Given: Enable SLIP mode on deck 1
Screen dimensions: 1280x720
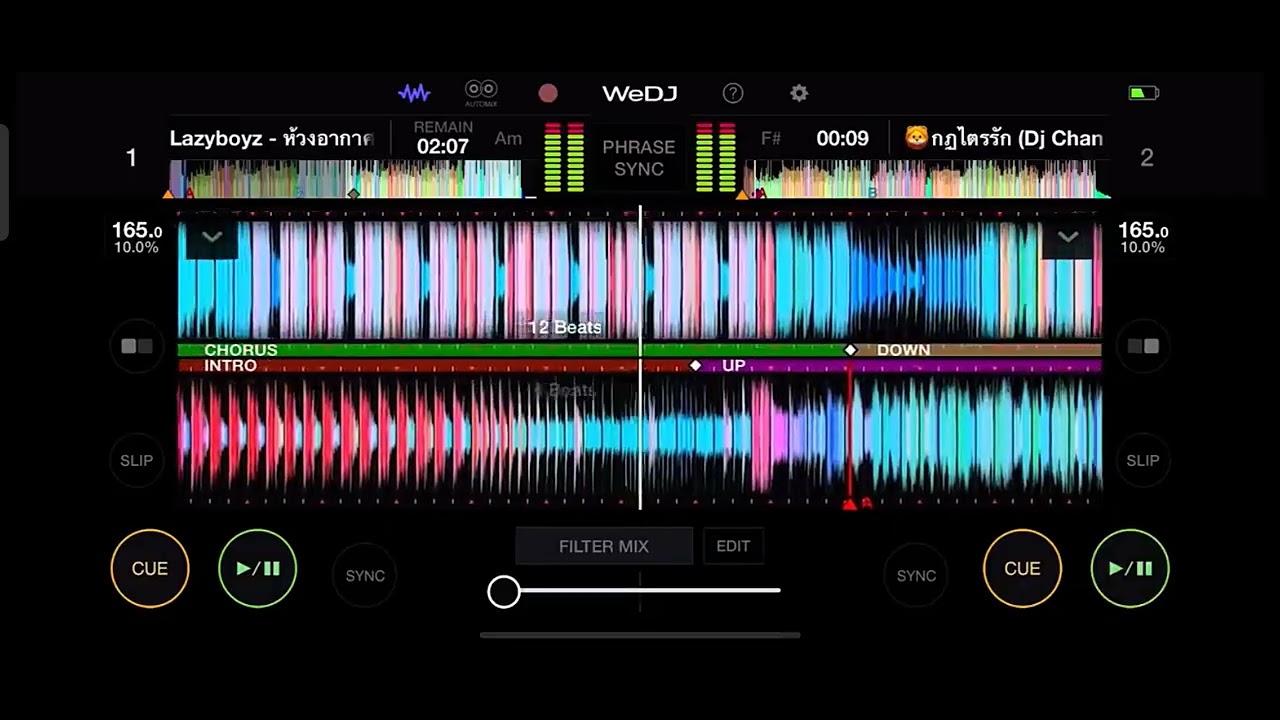Looking at the screenshot, I should tap(137, 460).
